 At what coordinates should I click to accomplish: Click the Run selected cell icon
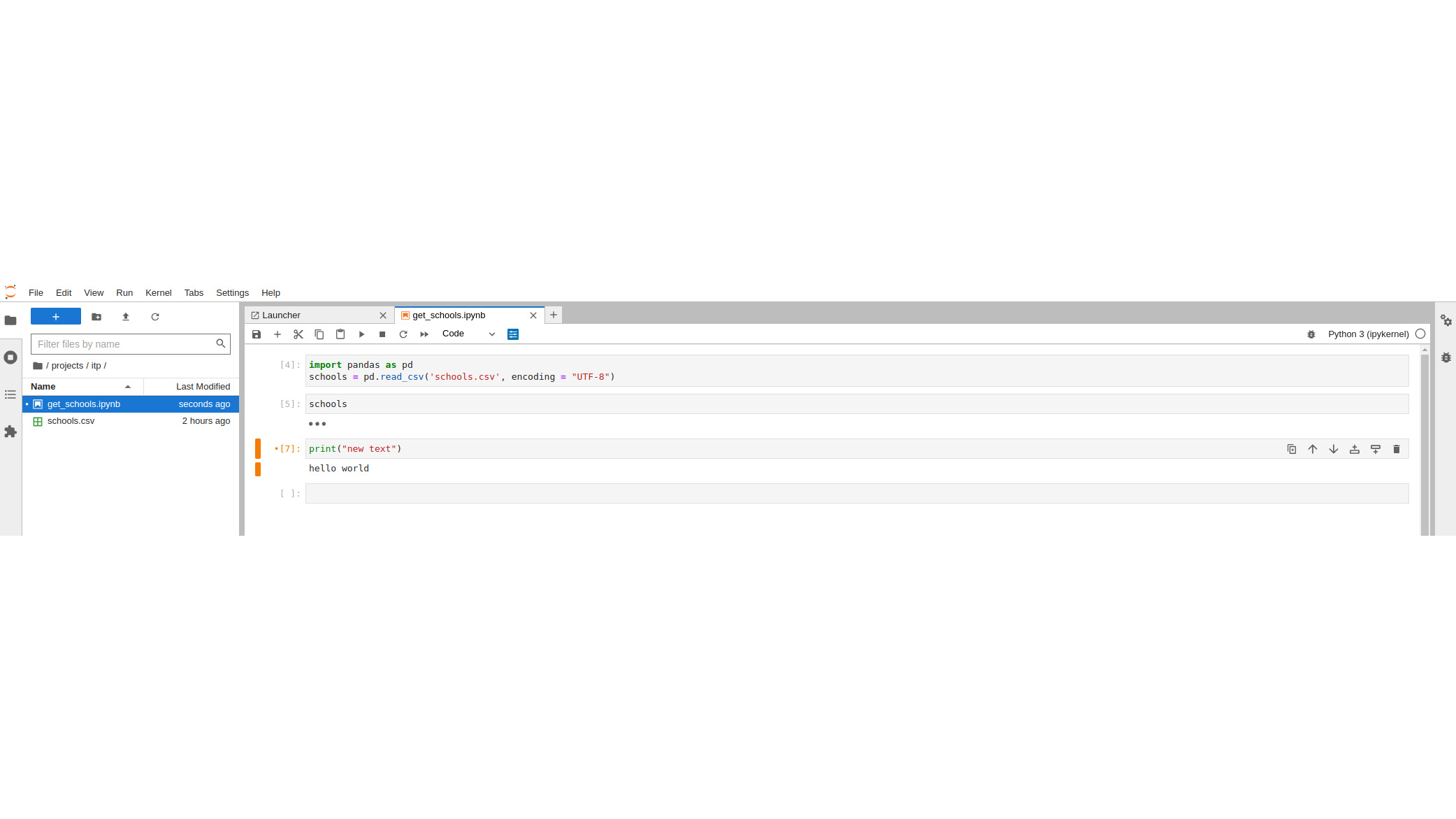point(362,334)
